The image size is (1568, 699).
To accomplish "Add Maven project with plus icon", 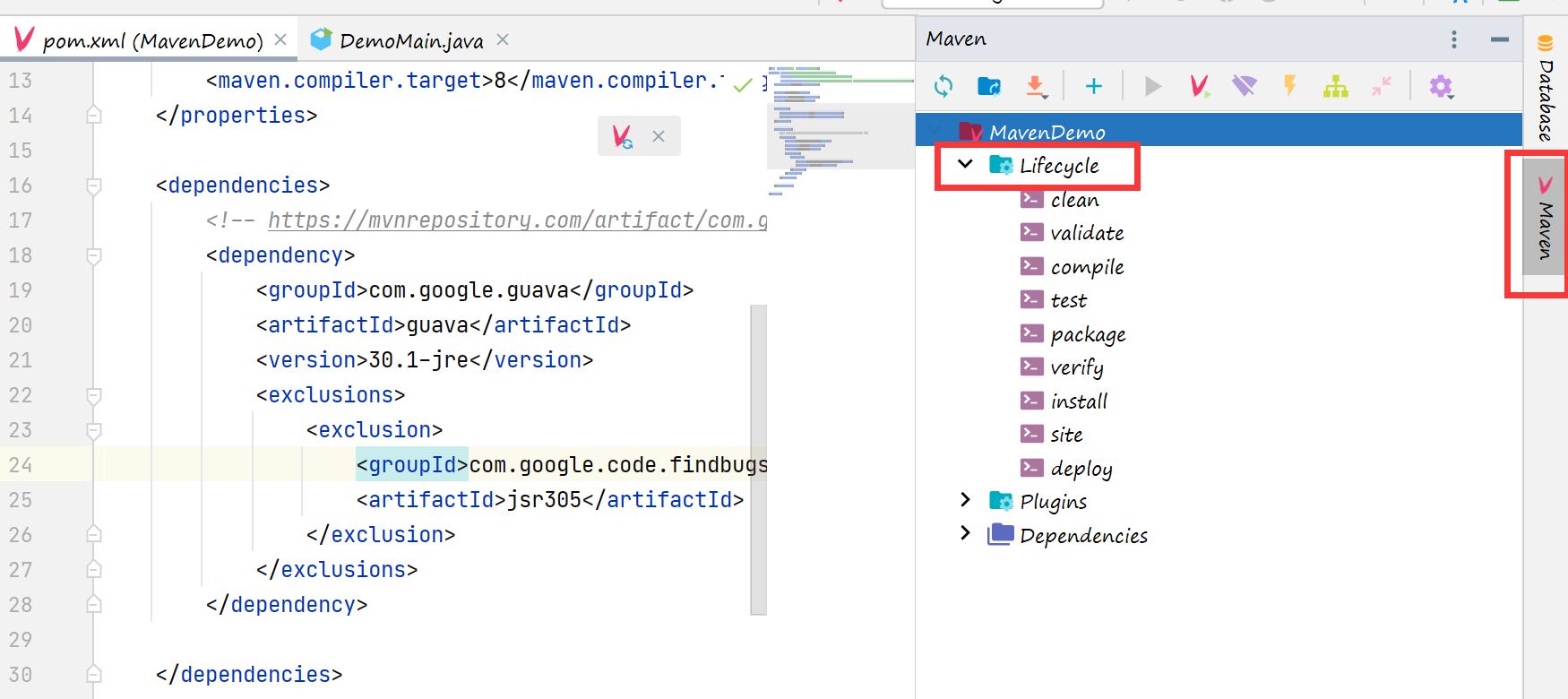I will coord(1093,86).
